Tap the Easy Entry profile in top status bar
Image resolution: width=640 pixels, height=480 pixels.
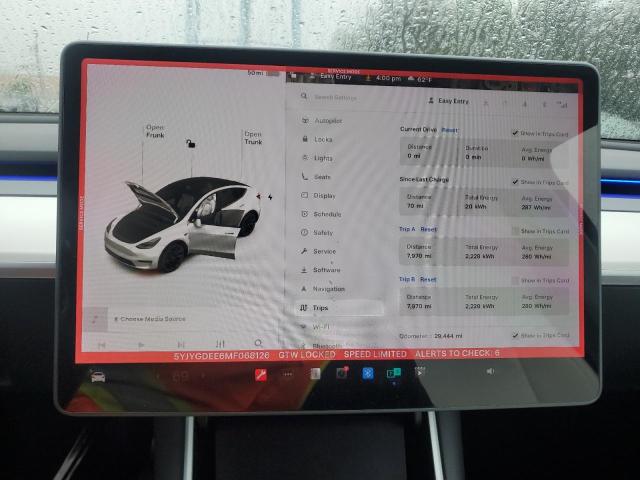pos(336,76)
